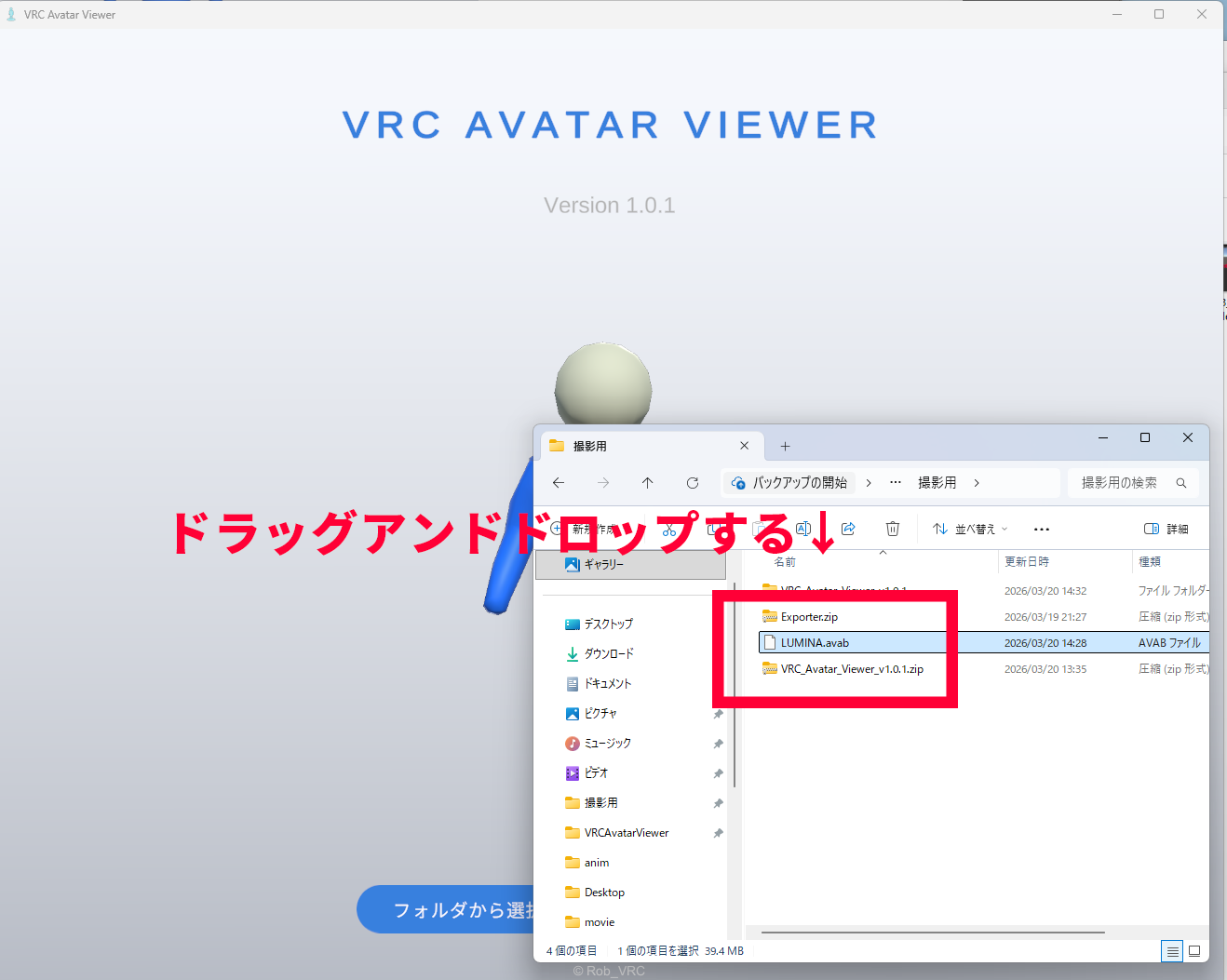The height and width of the screenshot is (980, 1227).
Task: Open a new Explorer tab with plus icon
Action: pyautogui.click(x=785, y=447)
